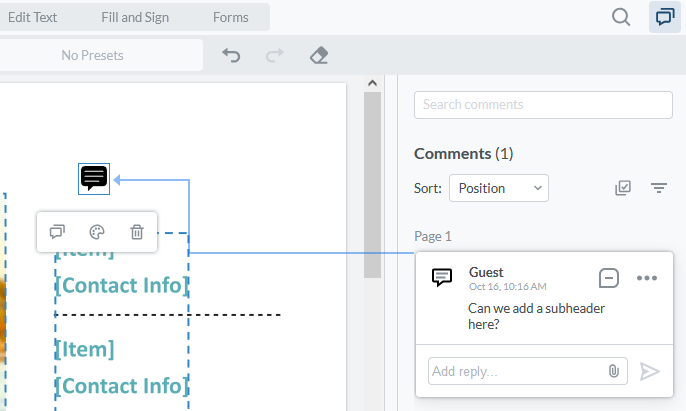
Task: Switch to the Fill and Sign tab
Action: click(135, 17)
